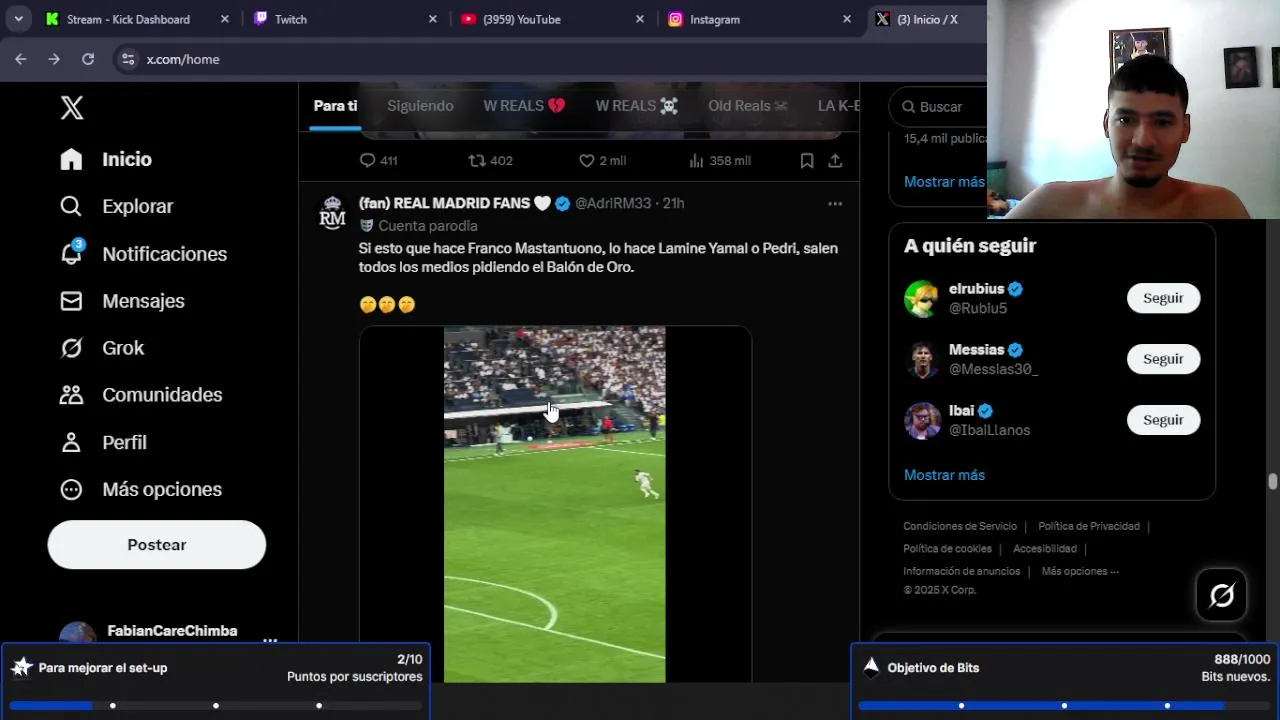The width and height of the screenshot is (1280, 720).
Task: Open the 21h post timestamp
Action: [673, 203]
